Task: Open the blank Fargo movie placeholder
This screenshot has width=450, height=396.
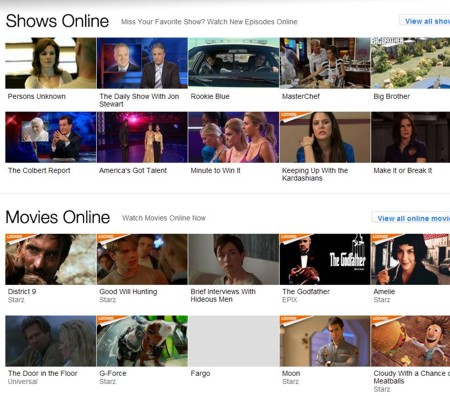Action: [x=233, y=341]
